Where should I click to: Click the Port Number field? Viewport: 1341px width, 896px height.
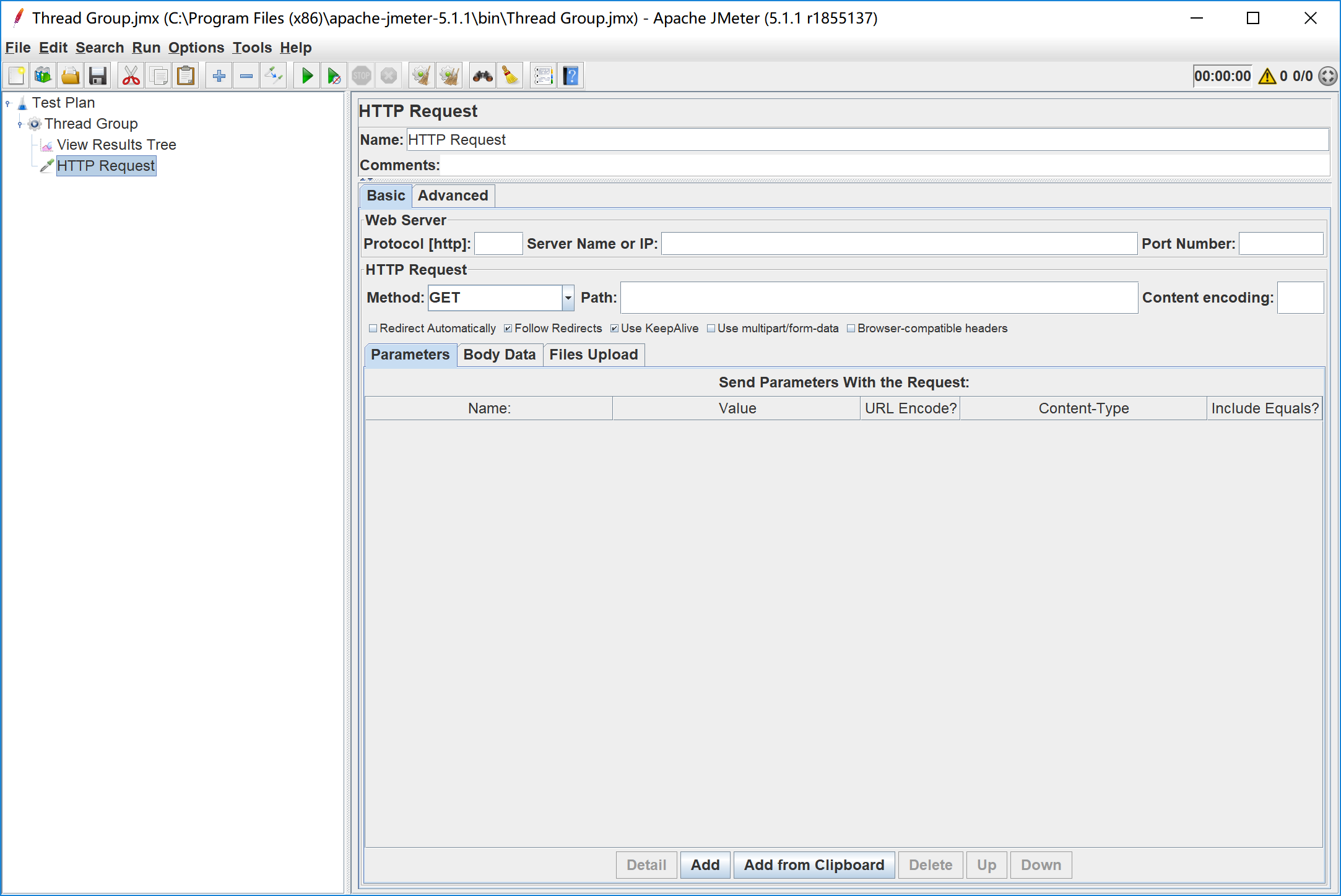(1281, 244)
